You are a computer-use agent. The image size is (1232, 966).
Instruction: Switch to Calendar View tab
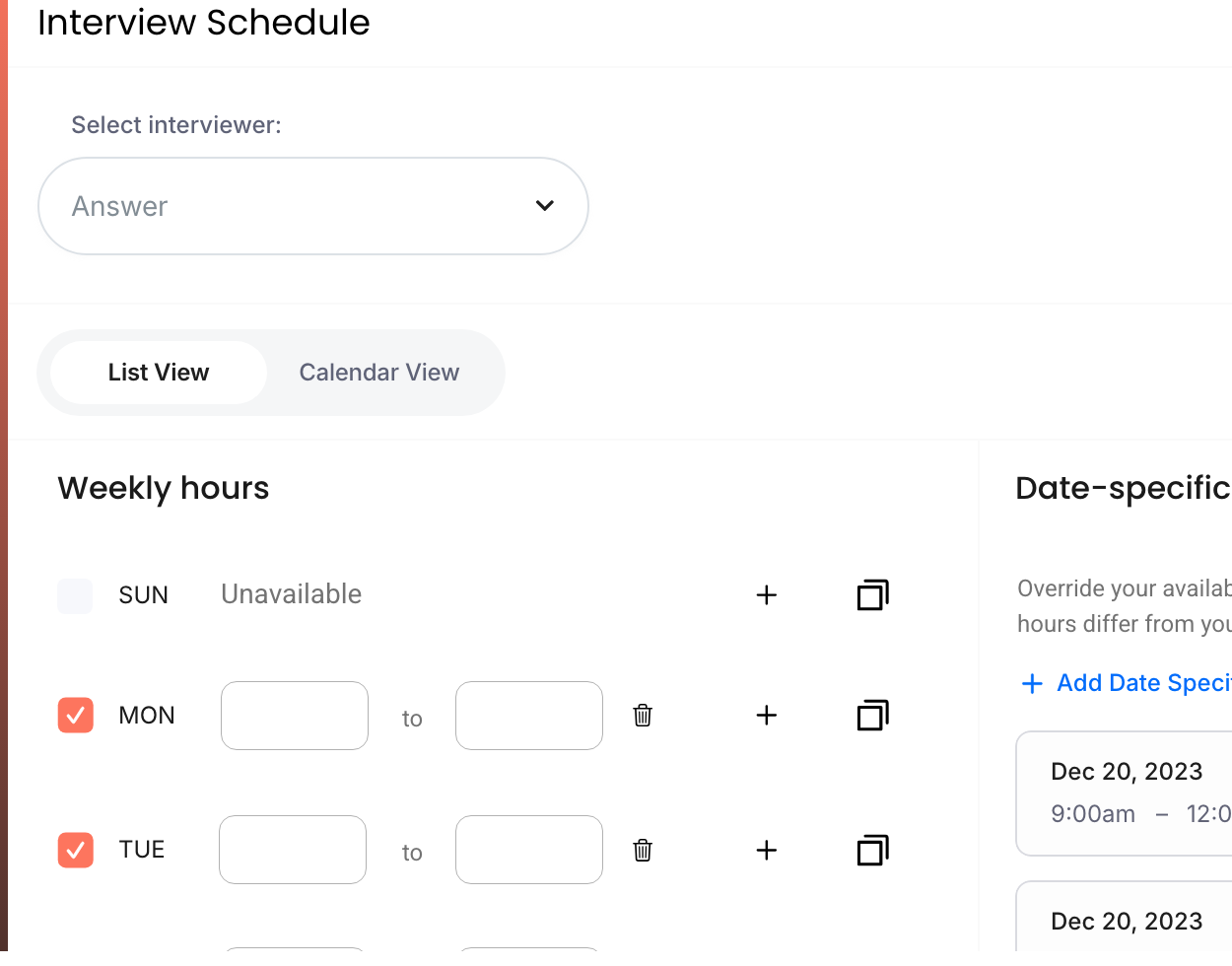[x=379, y=373]
